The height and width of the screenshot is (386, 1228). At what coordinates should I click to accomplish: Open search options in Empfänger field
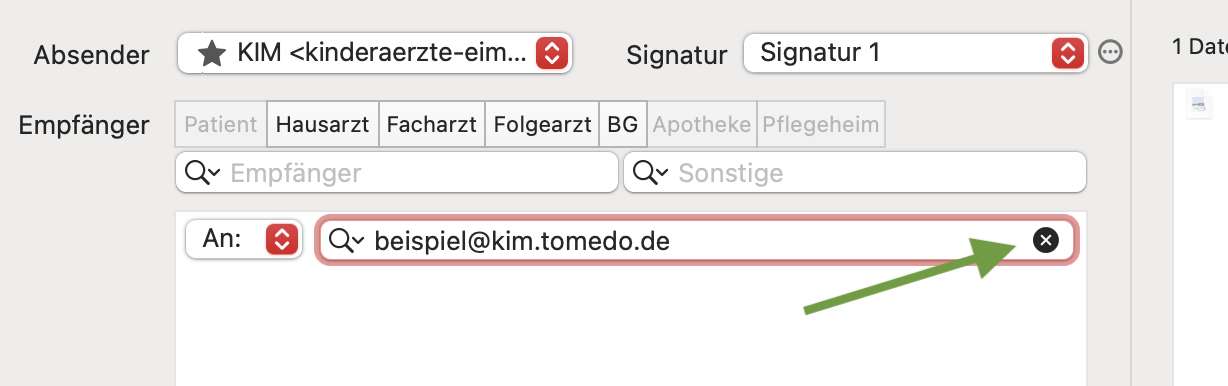point(203,173)
